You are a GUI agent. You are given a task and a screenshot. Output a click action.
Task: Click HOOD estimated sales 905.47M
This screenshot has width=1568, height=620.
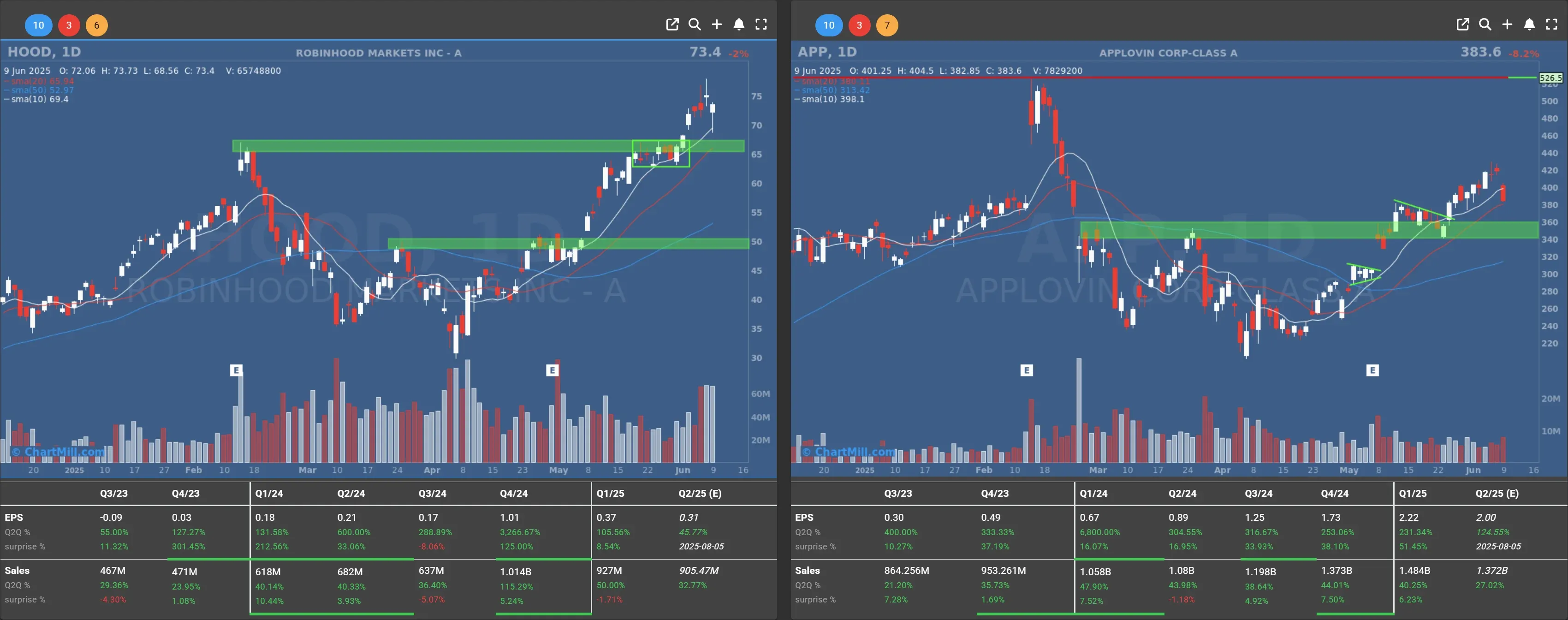699,571
